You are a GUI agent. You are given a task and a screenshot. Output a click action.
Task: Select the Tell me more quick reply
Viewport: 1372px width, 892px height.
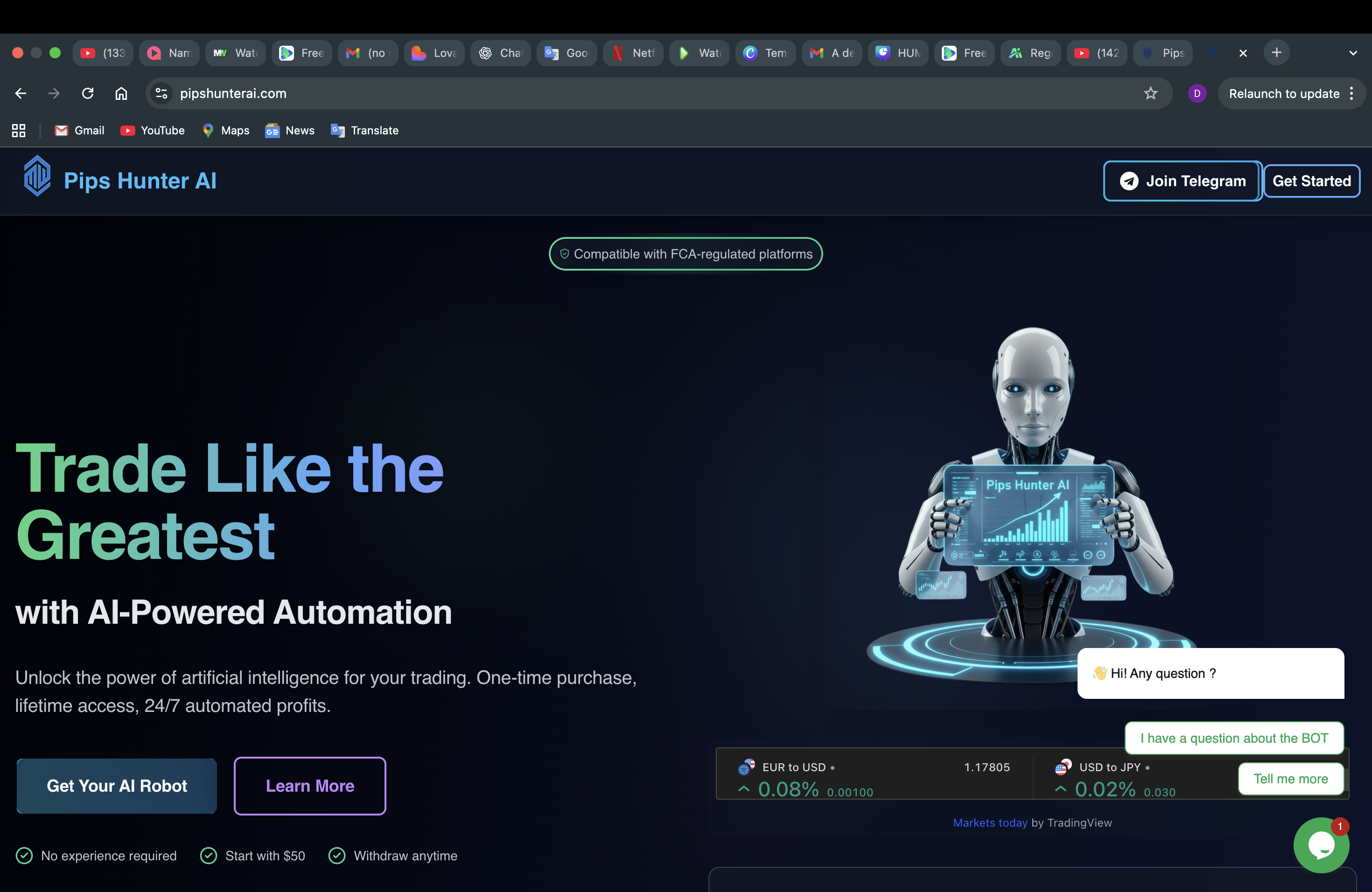click(x=1291, y=779)
